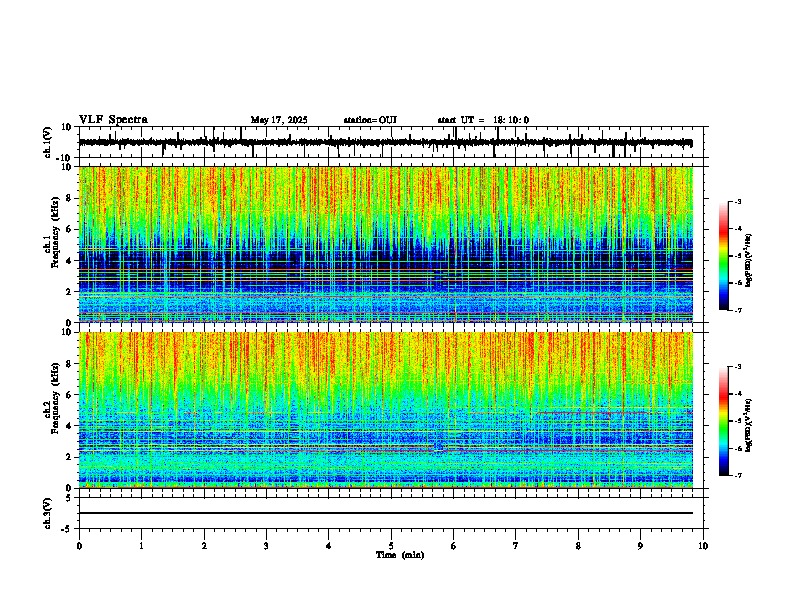Click the "ch.3(V)" axis label

48,514
